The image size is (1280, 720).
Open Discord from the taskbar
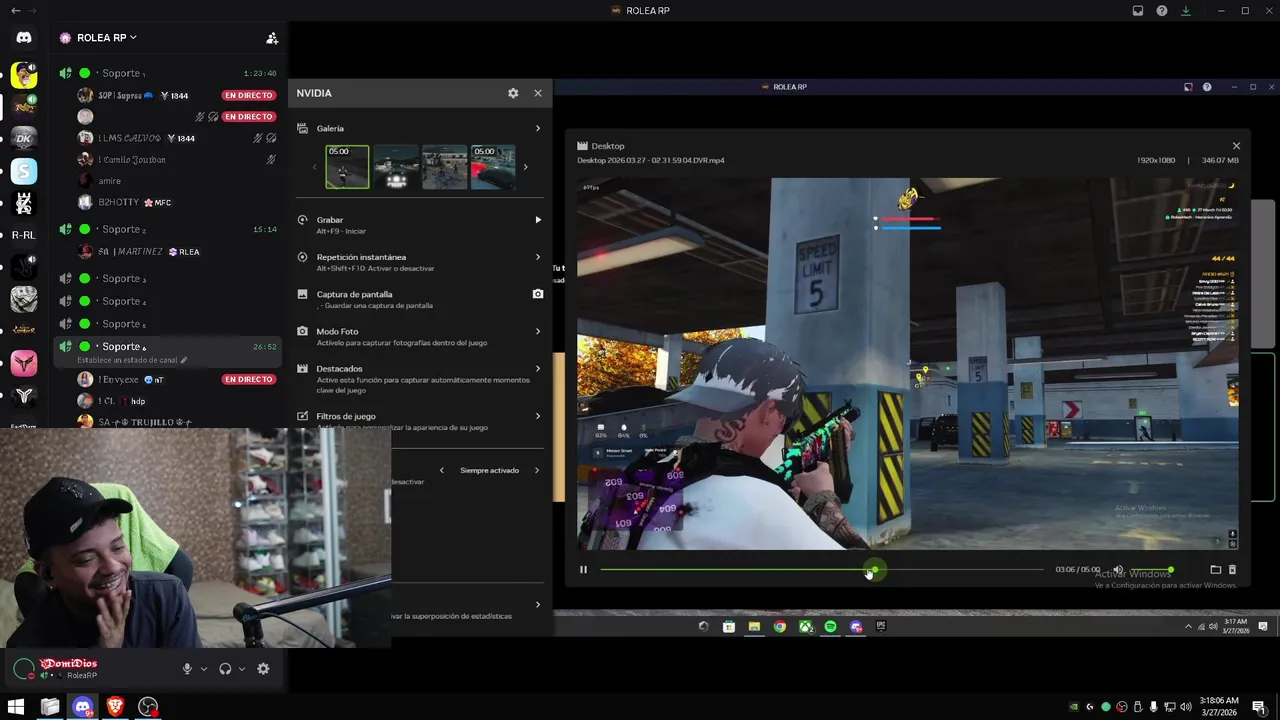coord(82,707)
